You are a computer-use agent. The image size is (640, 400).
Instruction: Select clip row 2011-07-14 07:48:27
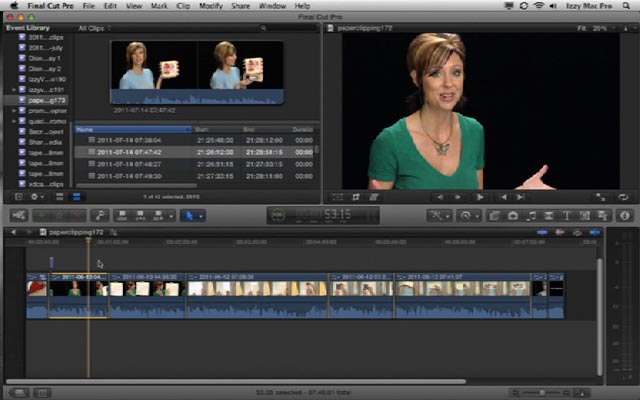pos(194,164)
